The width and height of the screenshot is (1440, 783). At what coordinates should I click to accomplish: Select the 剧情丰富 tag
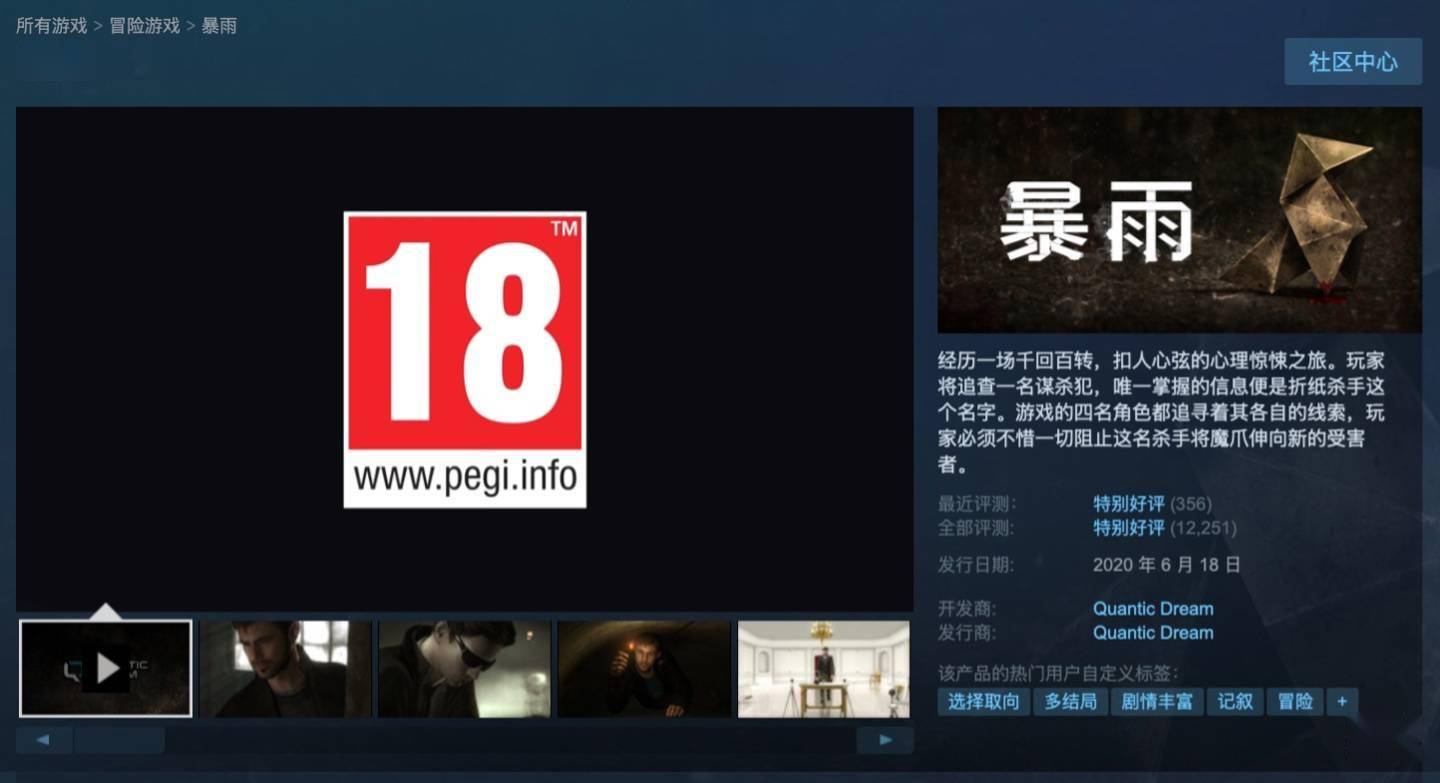pyautogui.click(x=1157, y=701)
